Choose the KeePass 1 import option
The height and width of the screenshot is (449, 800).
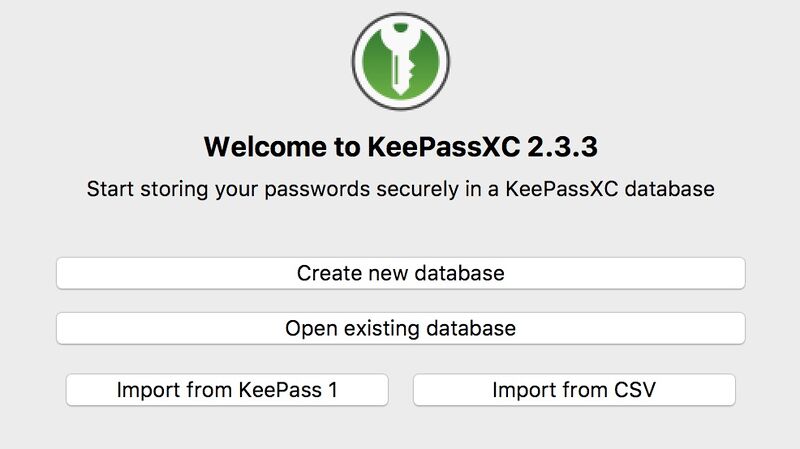click(227, 390)
